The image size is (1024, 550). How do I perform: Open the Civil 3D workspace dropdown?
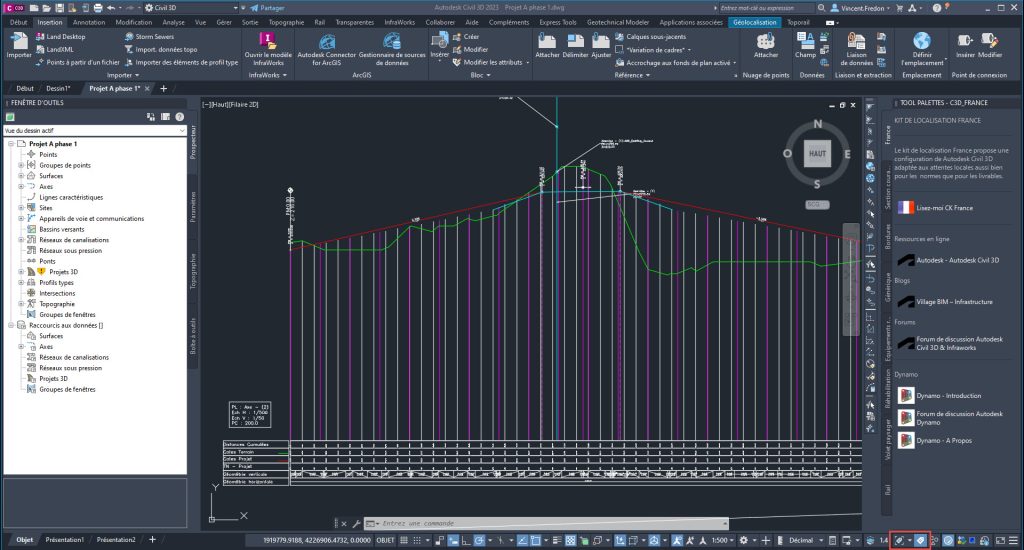191,8
